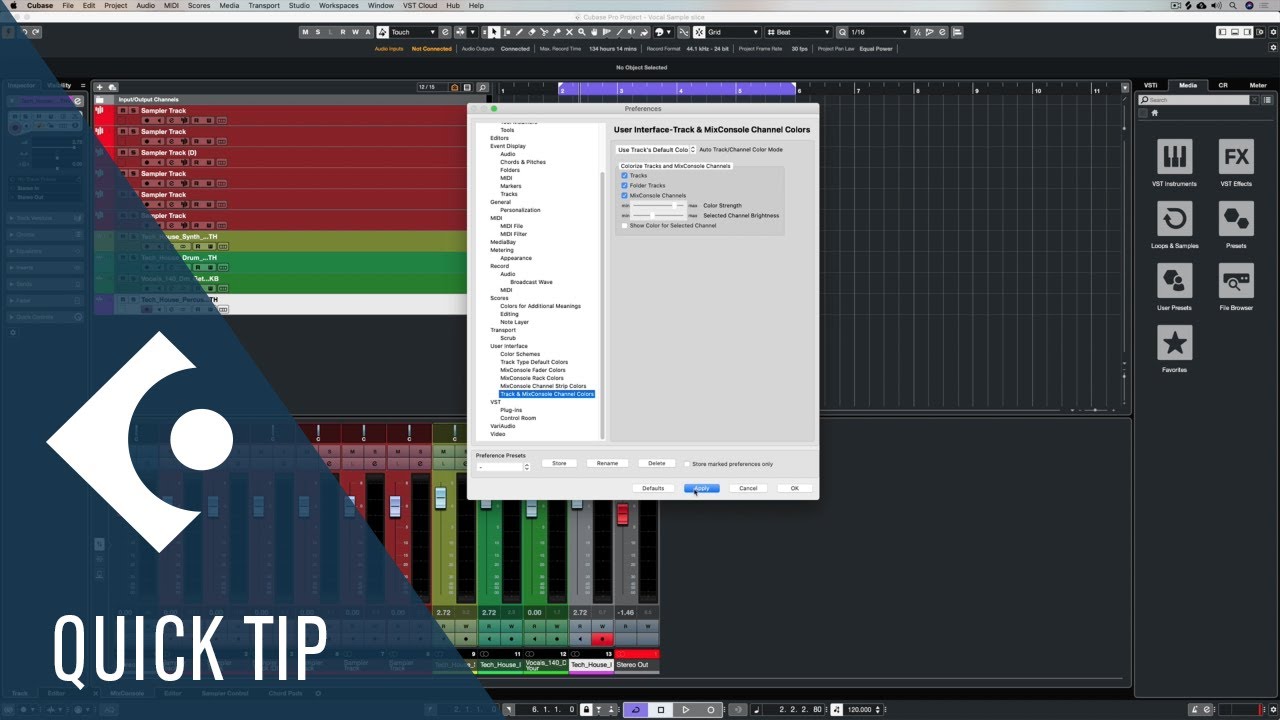Open Loops & Samples in Media rack

pyautogui.click(x=1175, y=219)
